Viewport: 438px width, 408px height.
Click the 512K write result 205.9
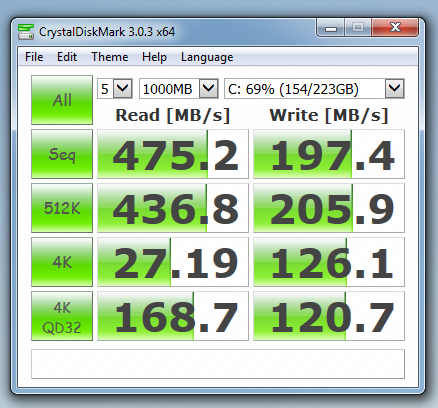click(329, 208)
